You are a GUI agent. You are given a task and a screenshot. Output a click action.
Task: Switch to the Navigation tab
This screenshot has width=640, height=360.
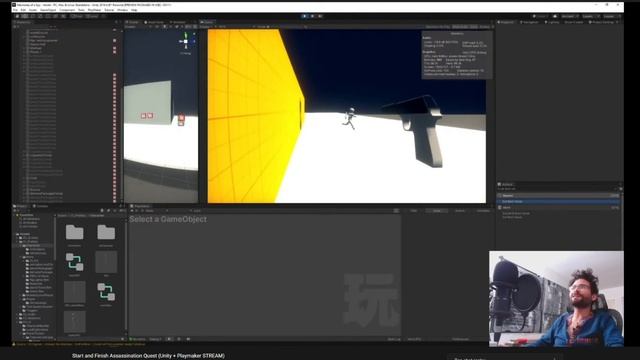[x=529, y=22]
